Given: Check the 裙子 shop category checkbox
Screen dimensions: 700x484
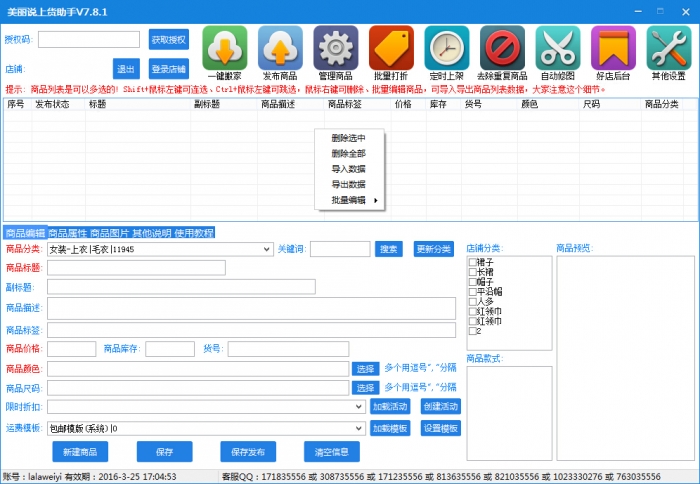Looking at the screenshot, I should pos(472,263).
